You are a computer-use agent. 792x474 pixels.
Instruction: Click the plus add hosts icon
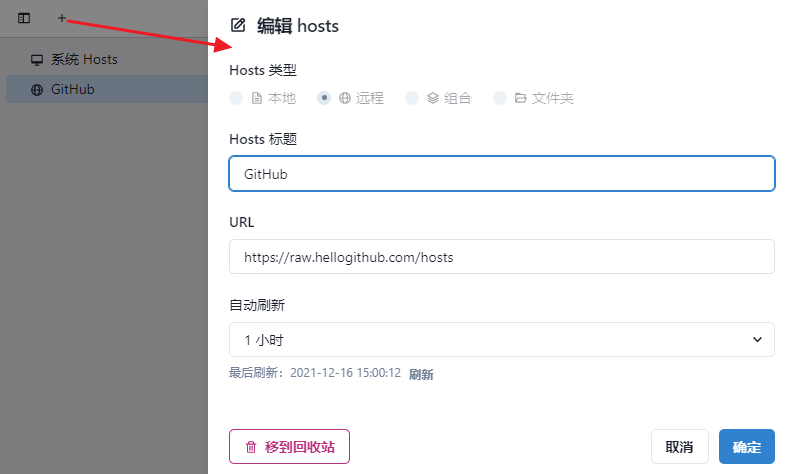click(x=62, y=18)
